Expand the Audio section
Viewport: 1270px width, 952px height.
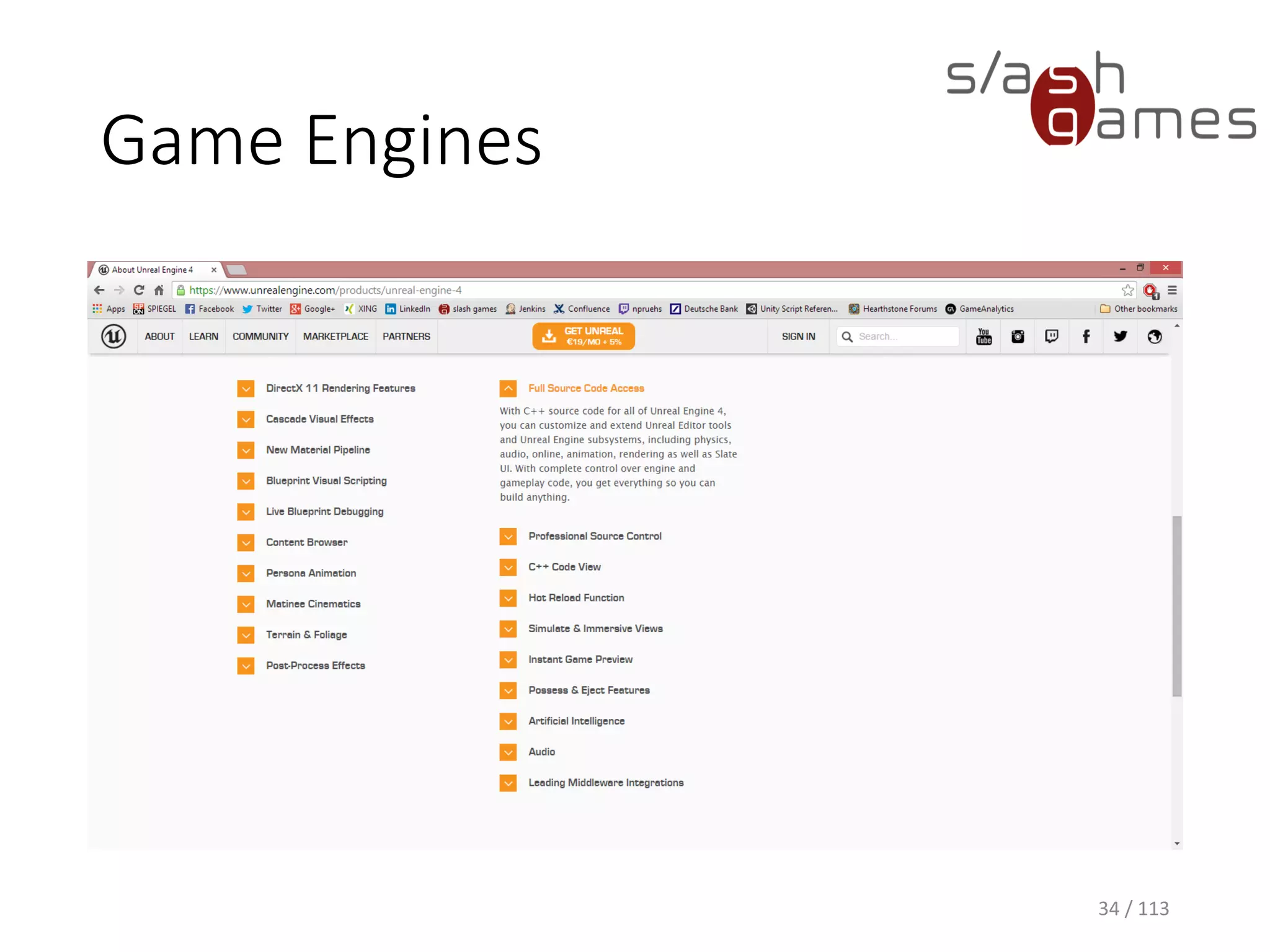[x=508, y=752]
